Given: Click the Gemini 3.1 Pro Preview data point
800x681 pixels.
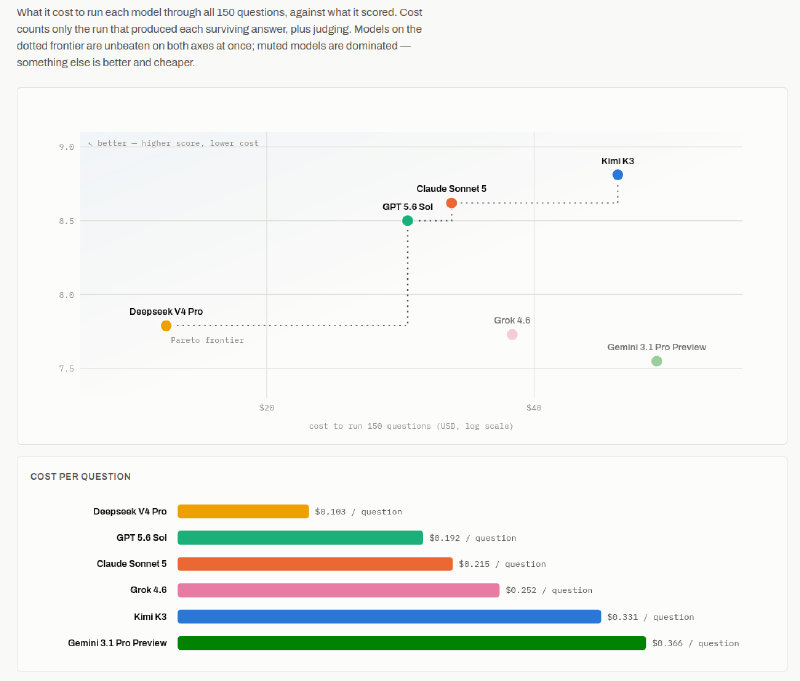Looking at the screenshot, I should (657, 361).
